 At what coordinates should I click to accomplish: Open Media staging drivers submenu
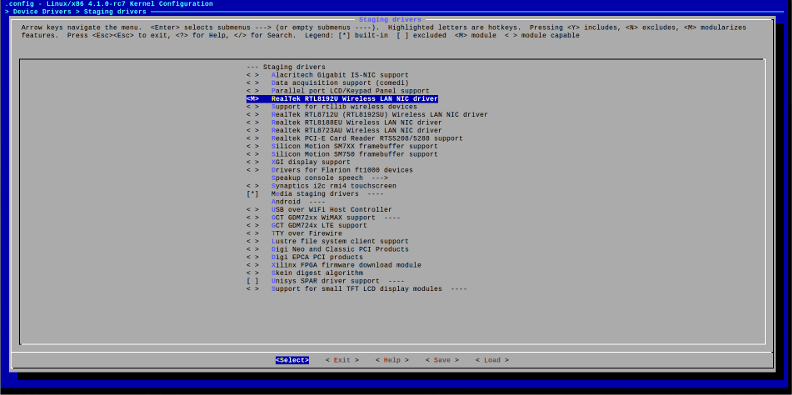pos(315,194)
